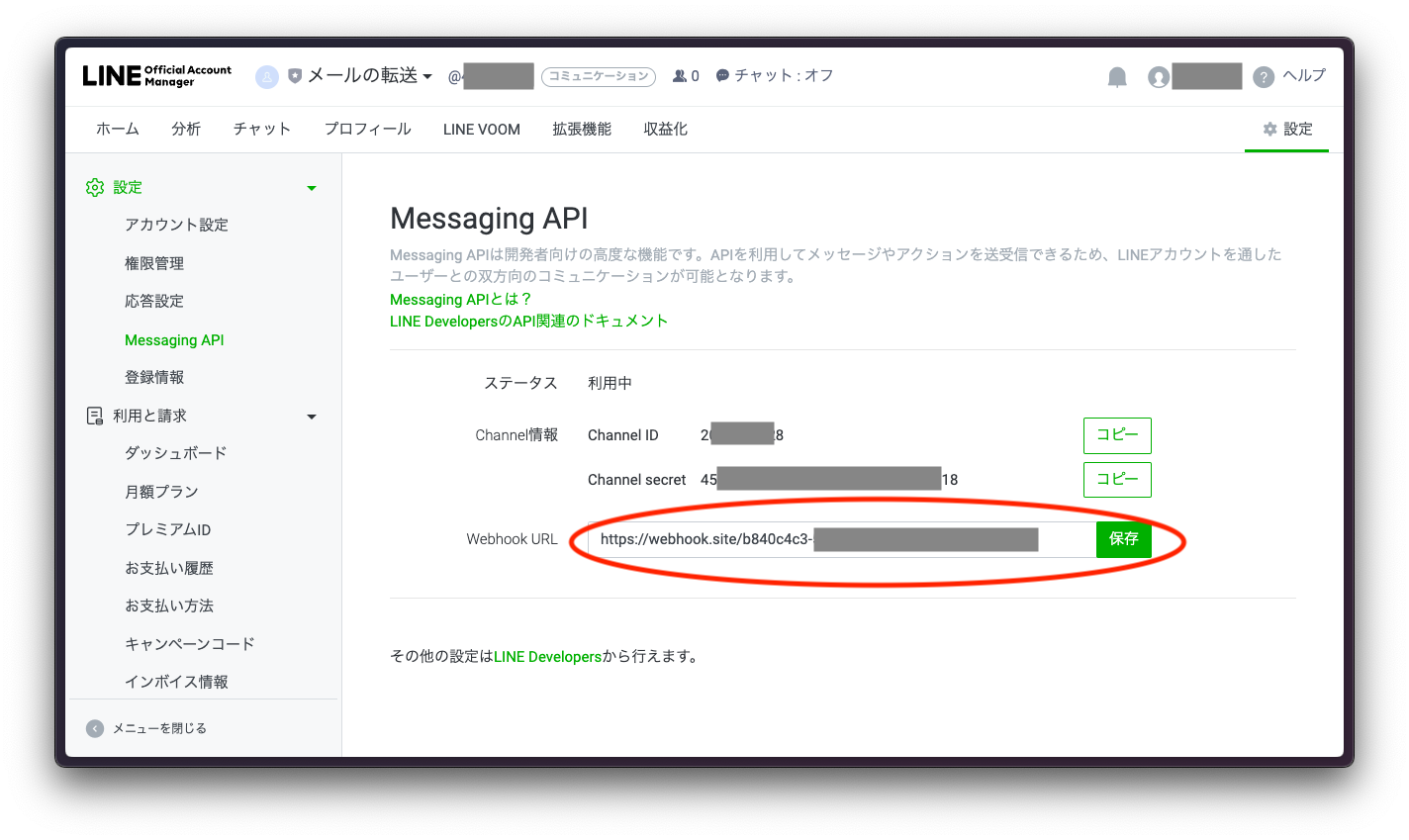Viewport: 1409px width, 840px height.
Task: Expand the 利用と請求 section
Action: [311, 416]
